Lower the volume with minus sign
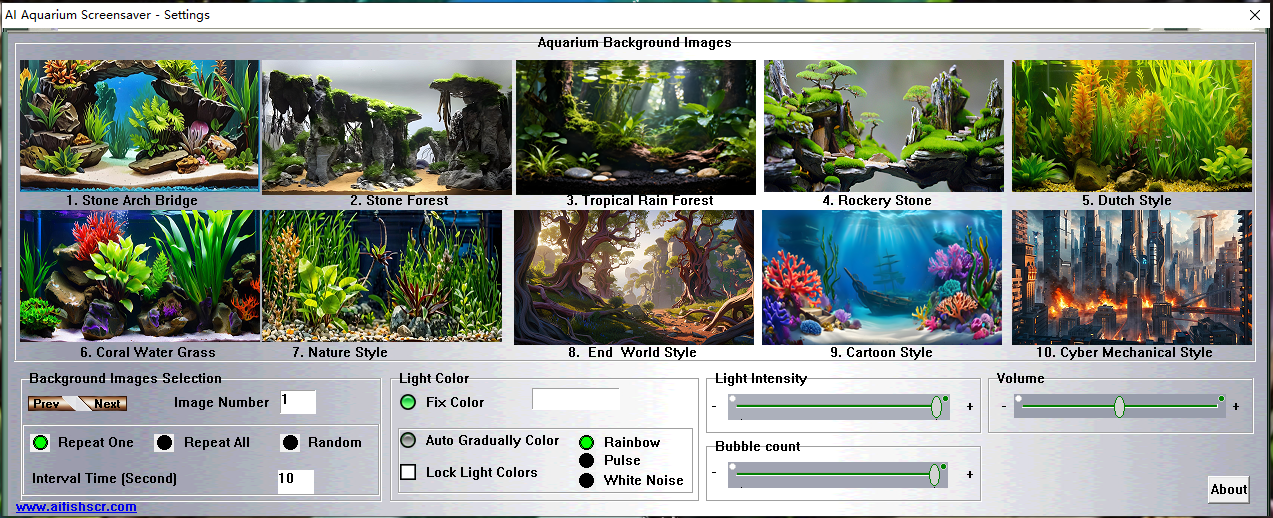The image size is (1273, 518). point(1004,407)
